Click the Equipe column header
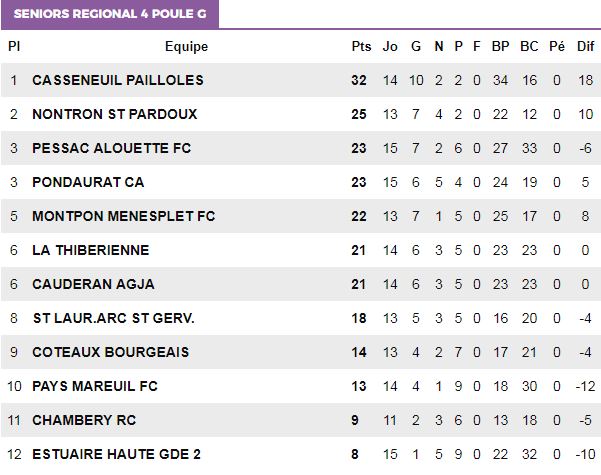The height and width of the screenshot is (475, 601). tap(186, 46)
